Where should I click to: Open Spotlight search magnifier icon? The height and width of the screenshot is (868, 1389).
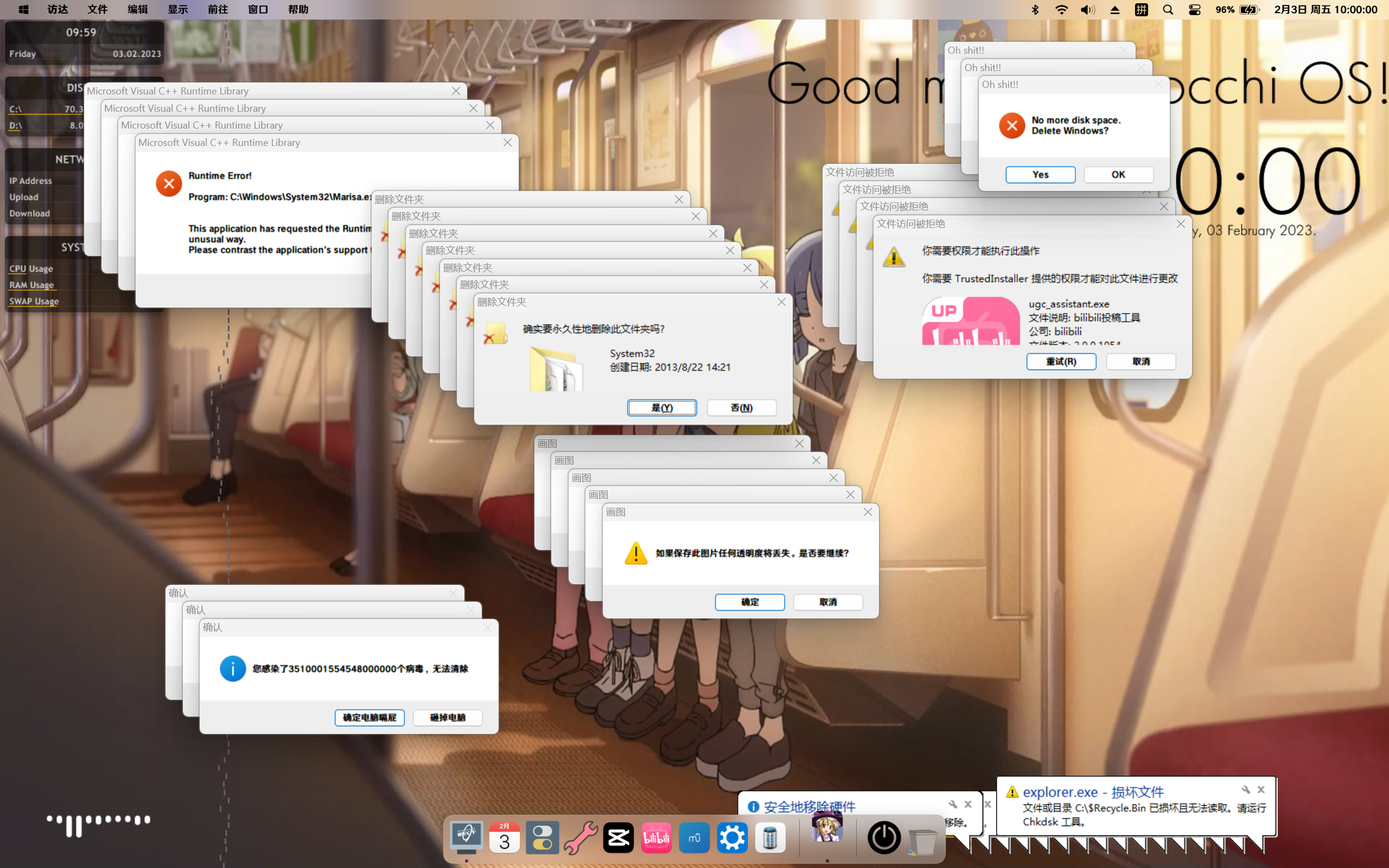coord(1168,10)
